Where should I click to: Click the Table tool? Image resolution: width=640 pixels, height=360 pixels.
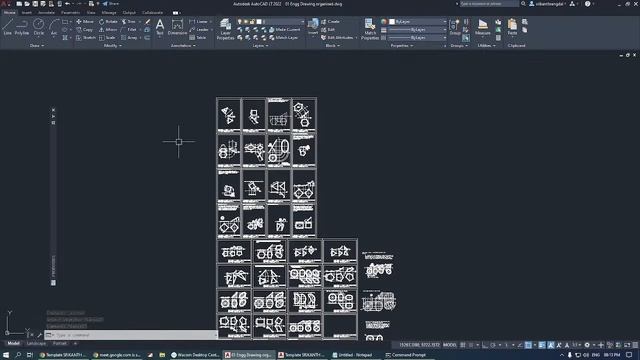(198, 38)
